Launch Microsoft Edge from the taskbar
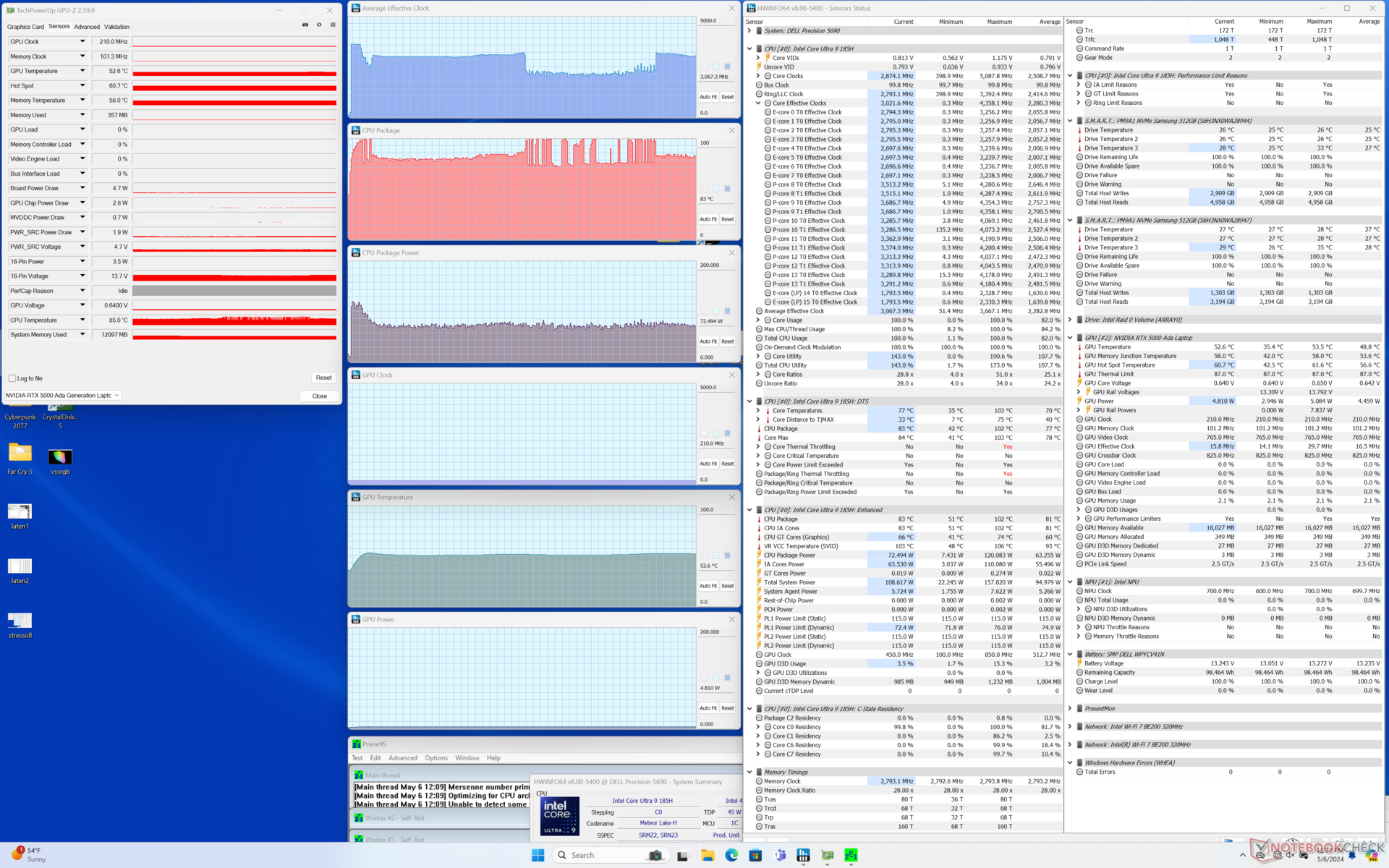 click(731, 855)
